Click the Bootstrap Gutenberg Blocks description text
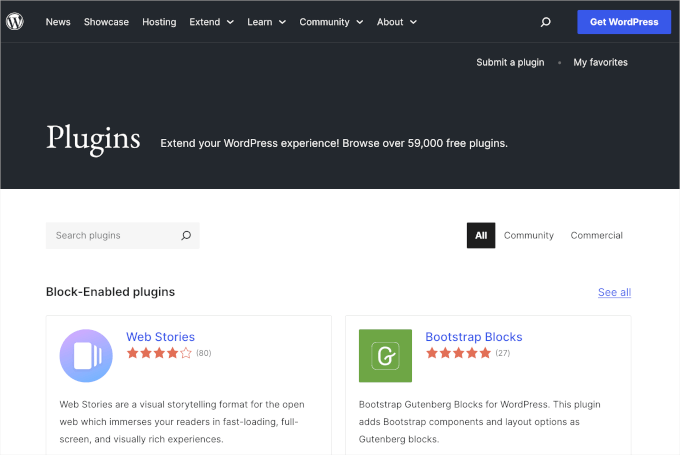 click(480, 422)
